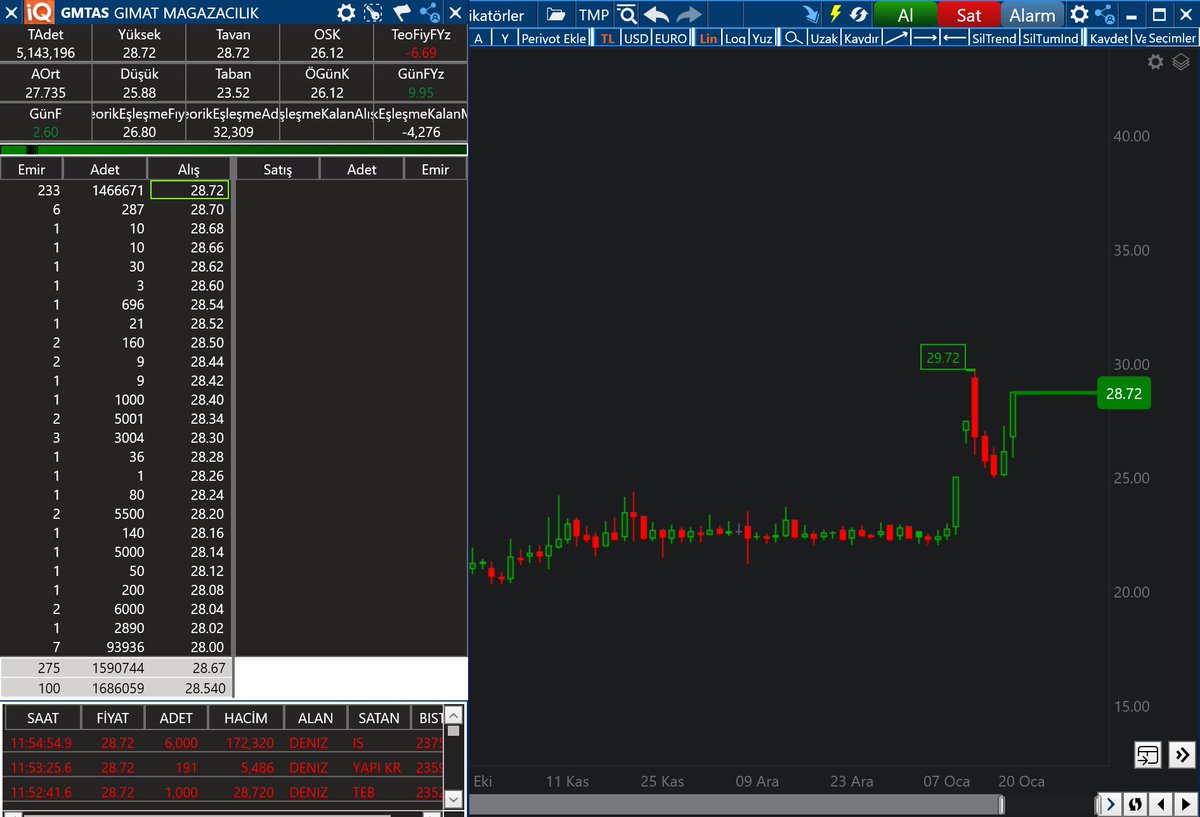The height and width of the screenshot is (817, 1200).
Task: Click the Satış column header
Action: point(277,169)
